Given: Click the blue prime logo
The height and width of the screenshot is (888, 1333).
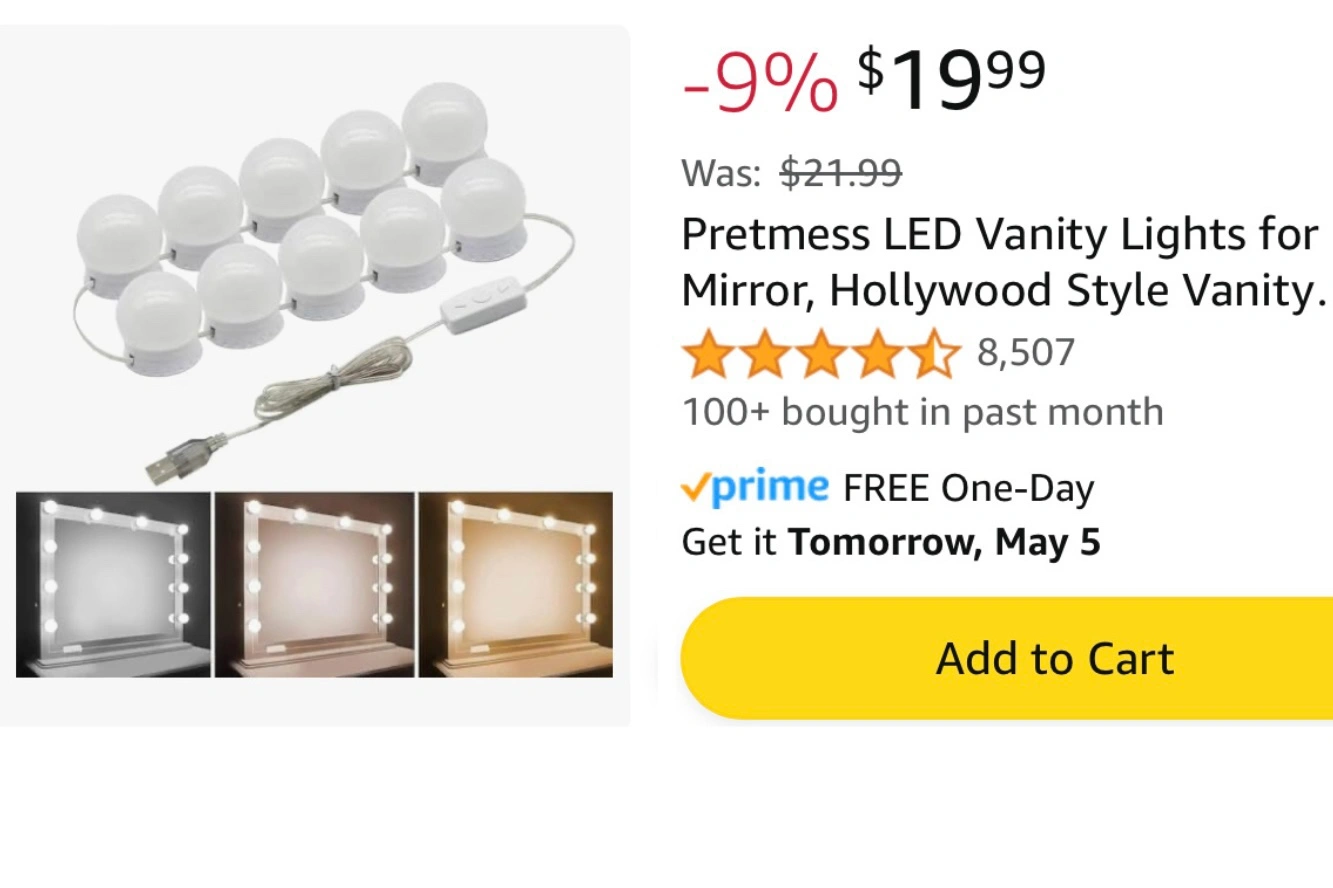Looking at the screenshot, I should click(770, 487).
